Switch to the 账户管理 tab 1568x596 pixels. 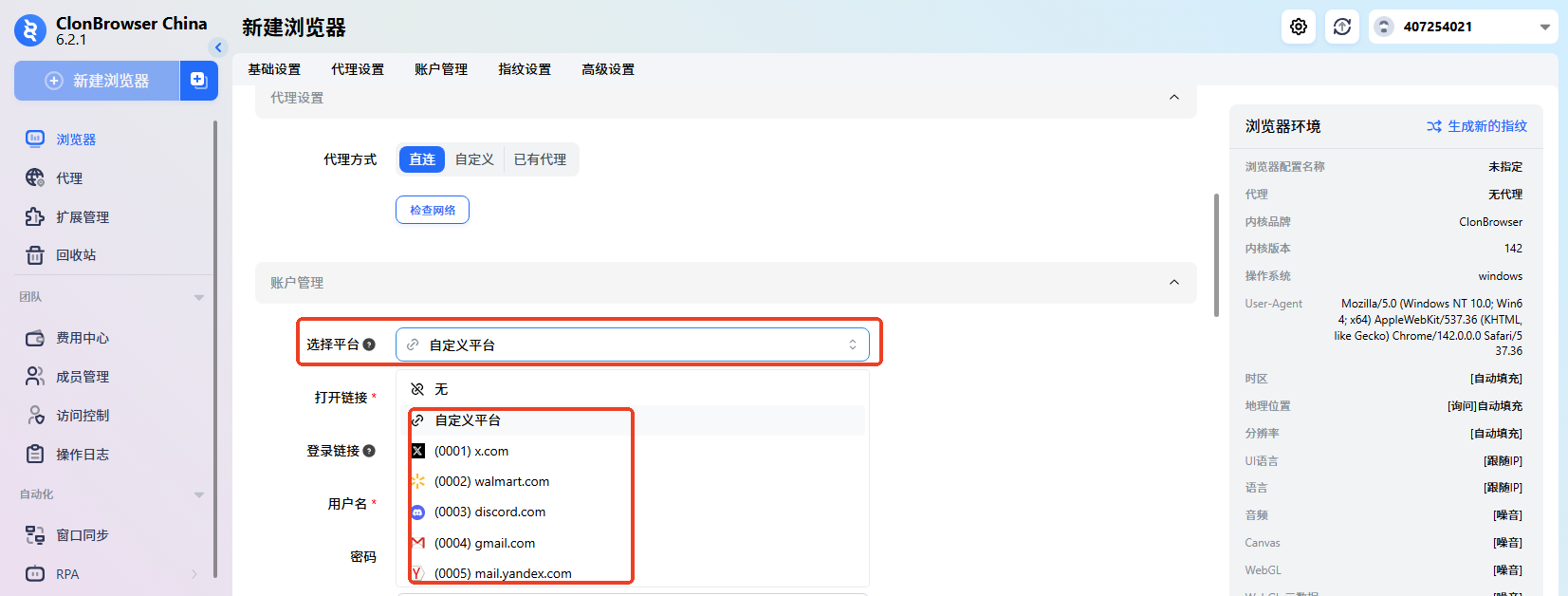point(441,69)
